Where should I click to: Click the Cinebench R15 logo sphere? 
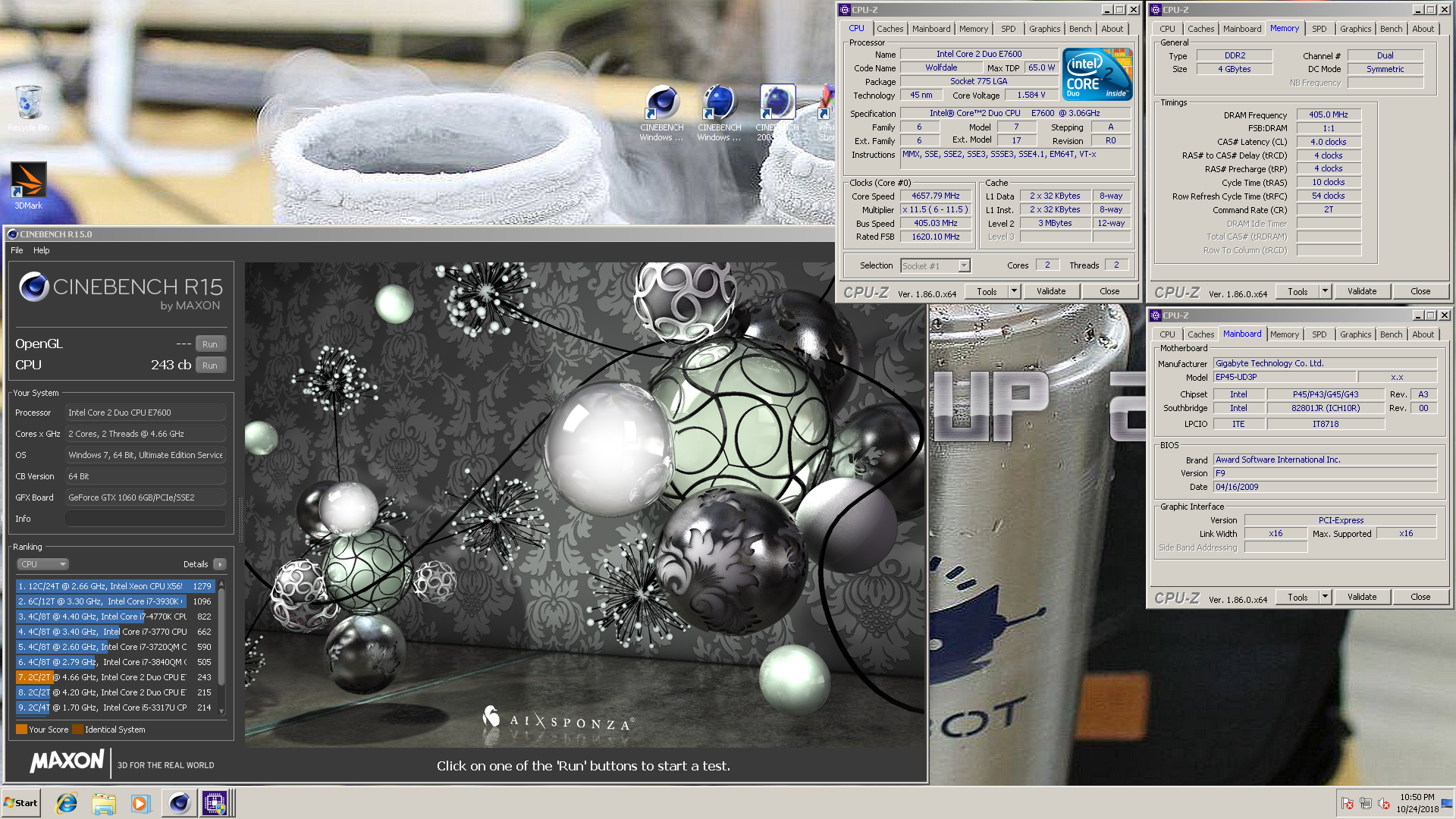click(34, 287)
